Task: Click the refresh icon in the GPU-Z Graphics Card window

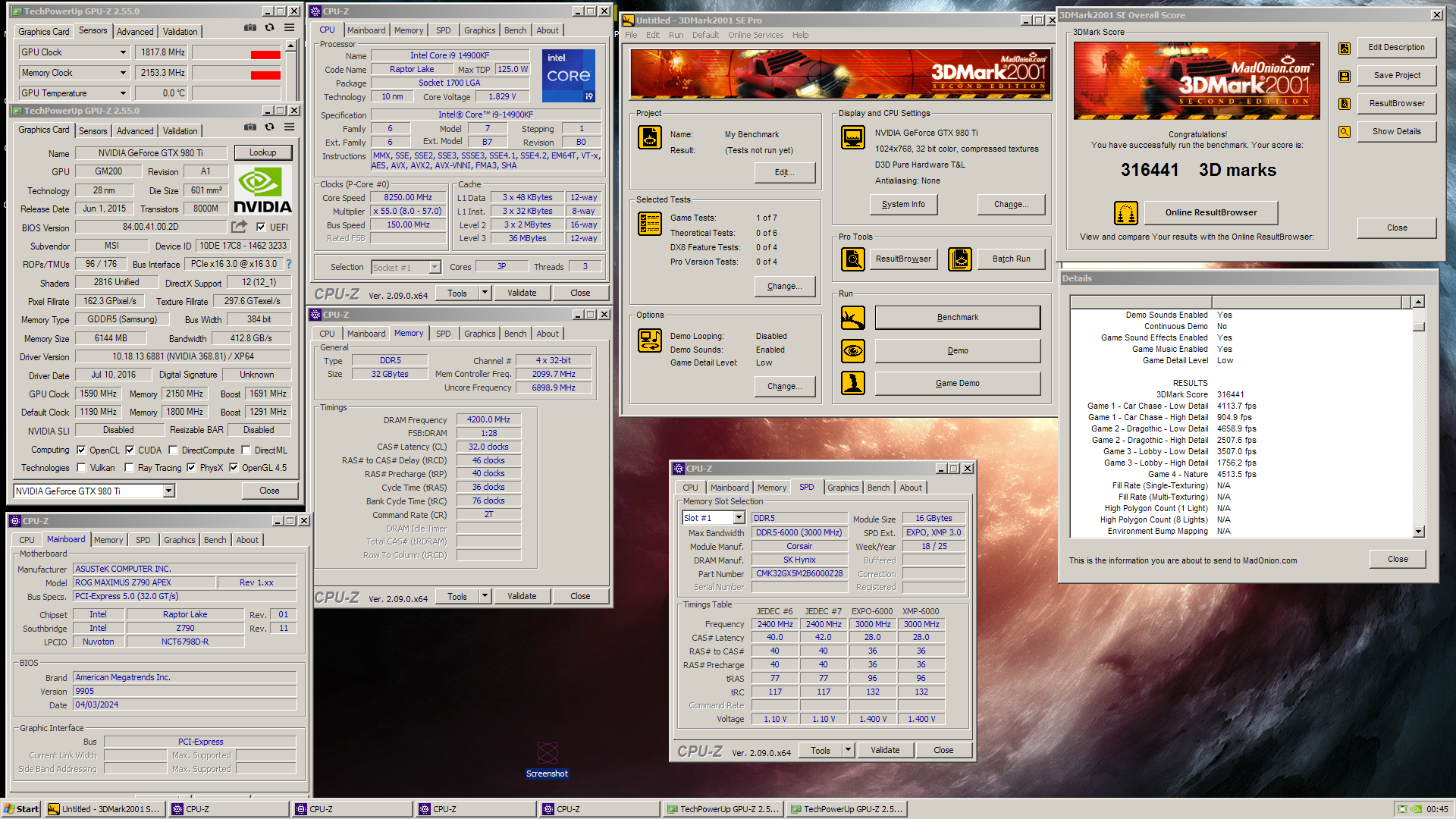Action: (269, 127)
